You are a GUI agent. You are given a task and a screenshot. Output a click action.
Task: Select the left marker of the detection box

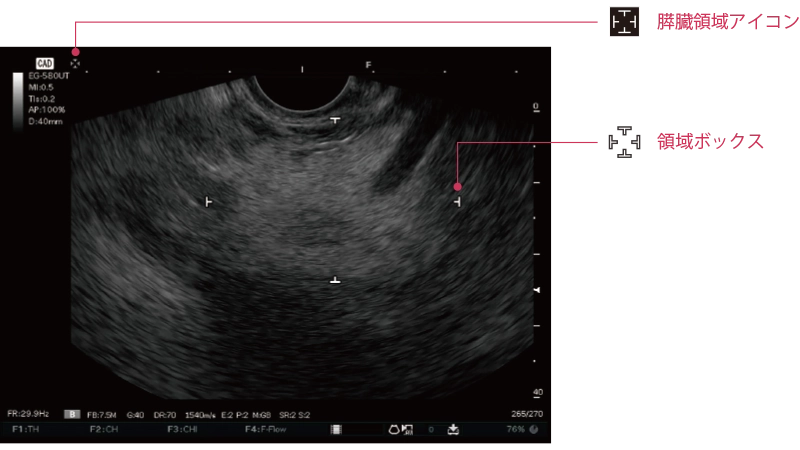click(208, 201)
